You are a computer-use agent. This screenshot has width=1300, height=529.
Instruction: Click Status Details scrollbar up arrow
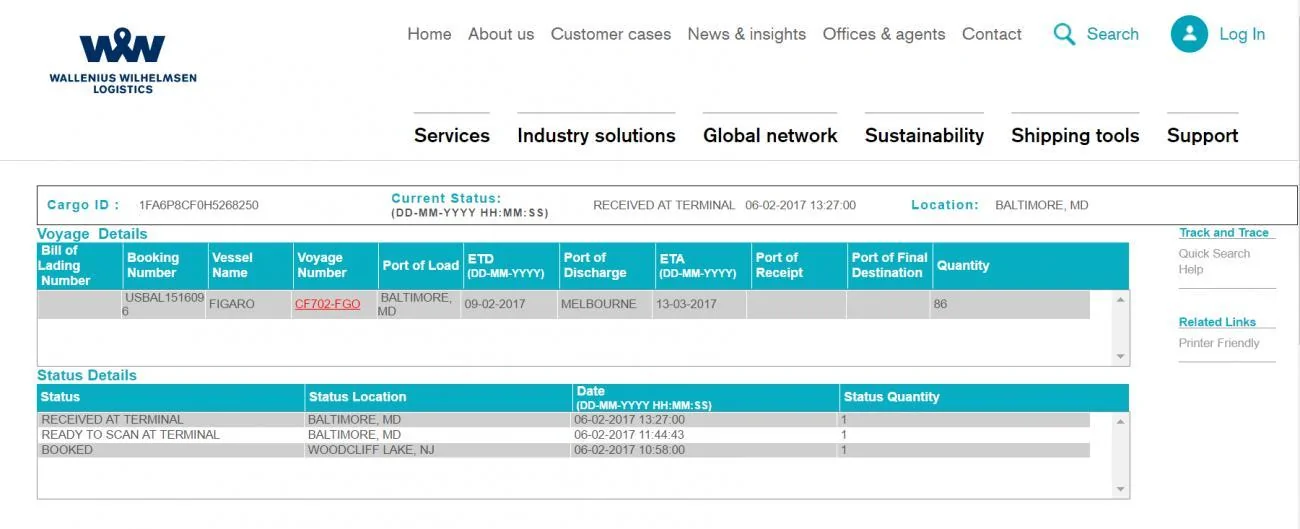[1121, 422]
